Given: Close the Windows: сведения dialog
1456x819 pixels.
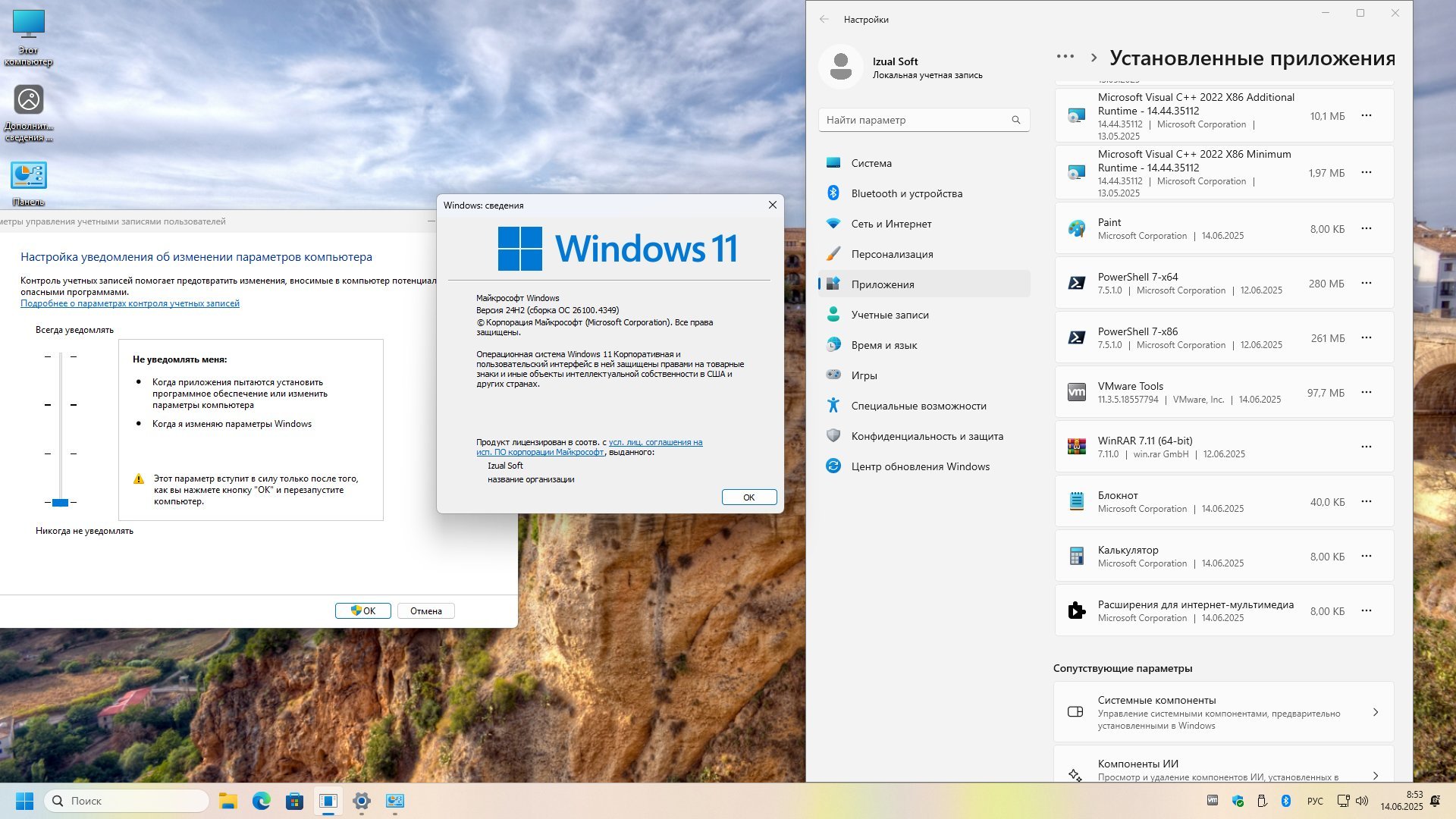Looking at the screenshot, I should 772,205.
